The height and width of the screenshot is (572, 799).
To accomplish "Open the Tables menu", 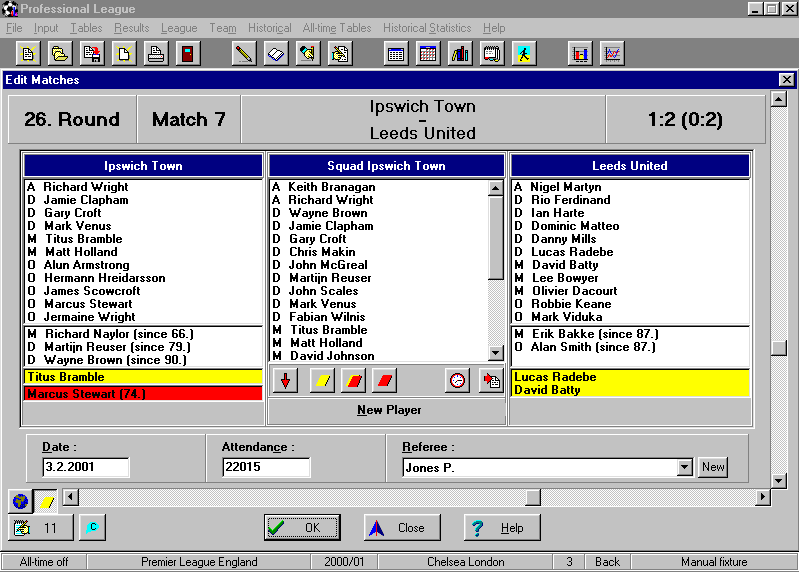I will (86, 28).
